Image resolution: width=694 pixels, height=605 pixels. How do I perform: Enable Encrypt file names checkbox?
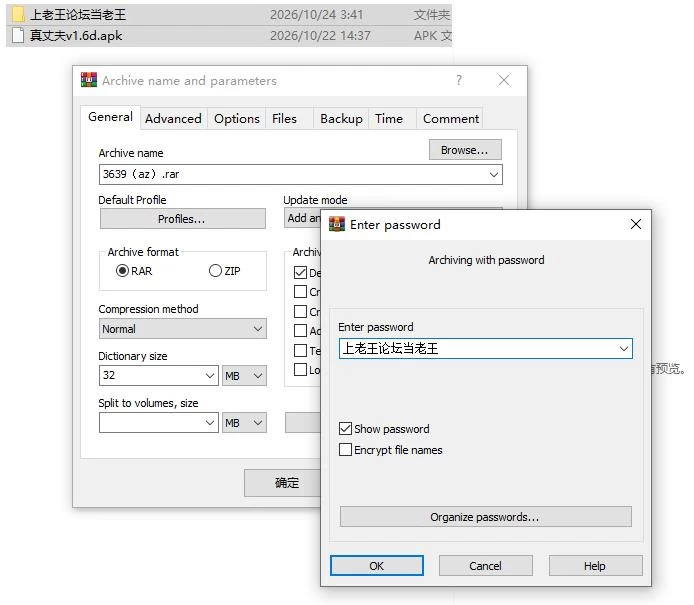click(x=345, y=450)
